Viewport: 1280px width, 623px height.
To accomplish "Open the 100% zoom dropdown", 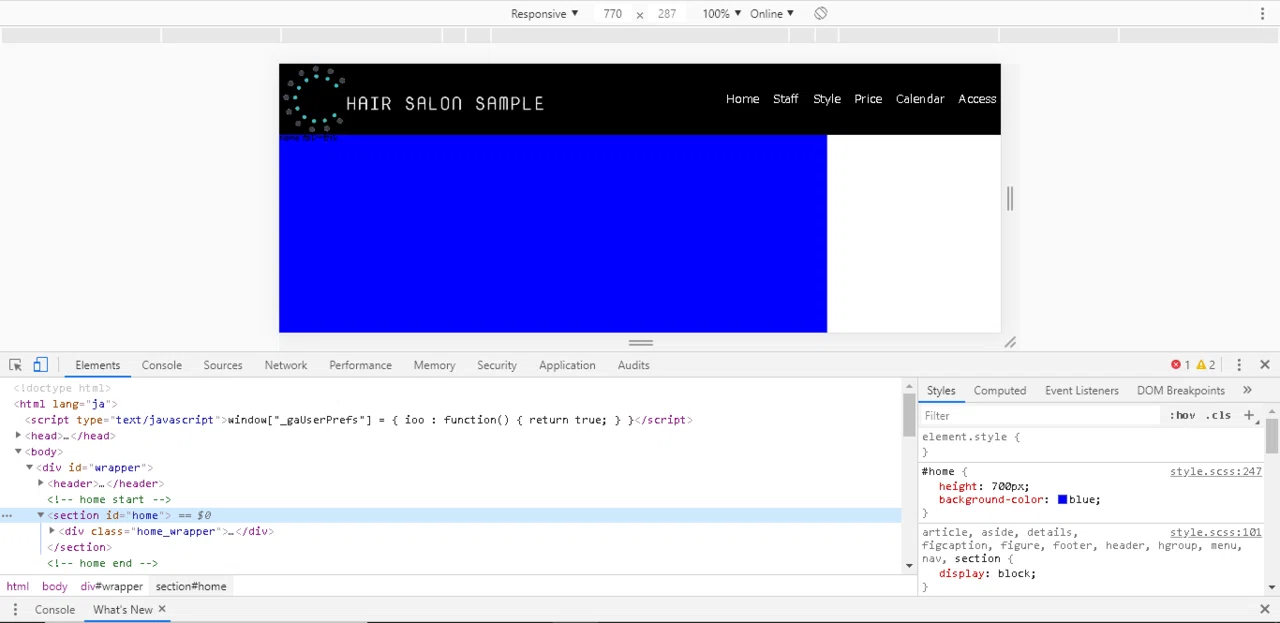I will point(721,13).
